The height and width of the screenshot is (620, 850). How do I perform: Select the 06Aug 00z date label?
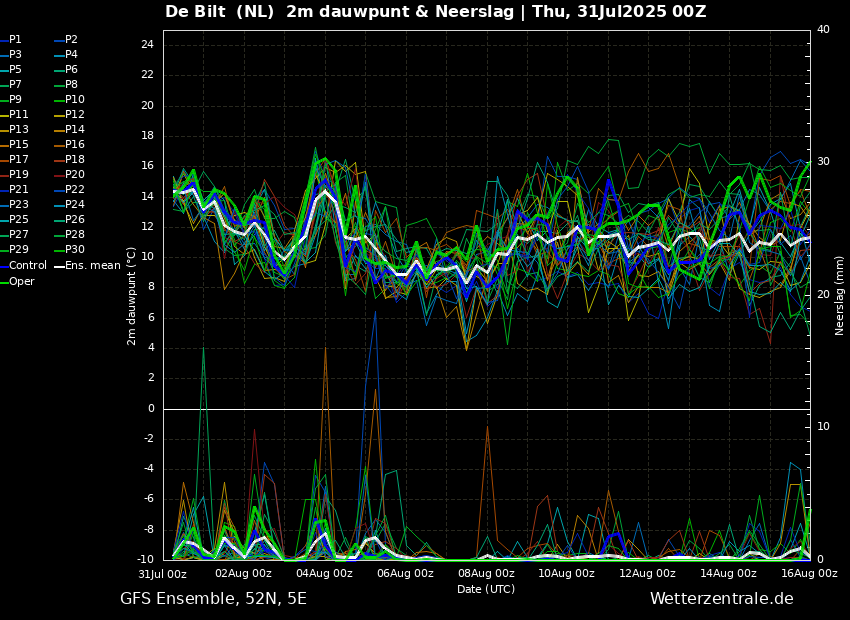coord(405,573)
